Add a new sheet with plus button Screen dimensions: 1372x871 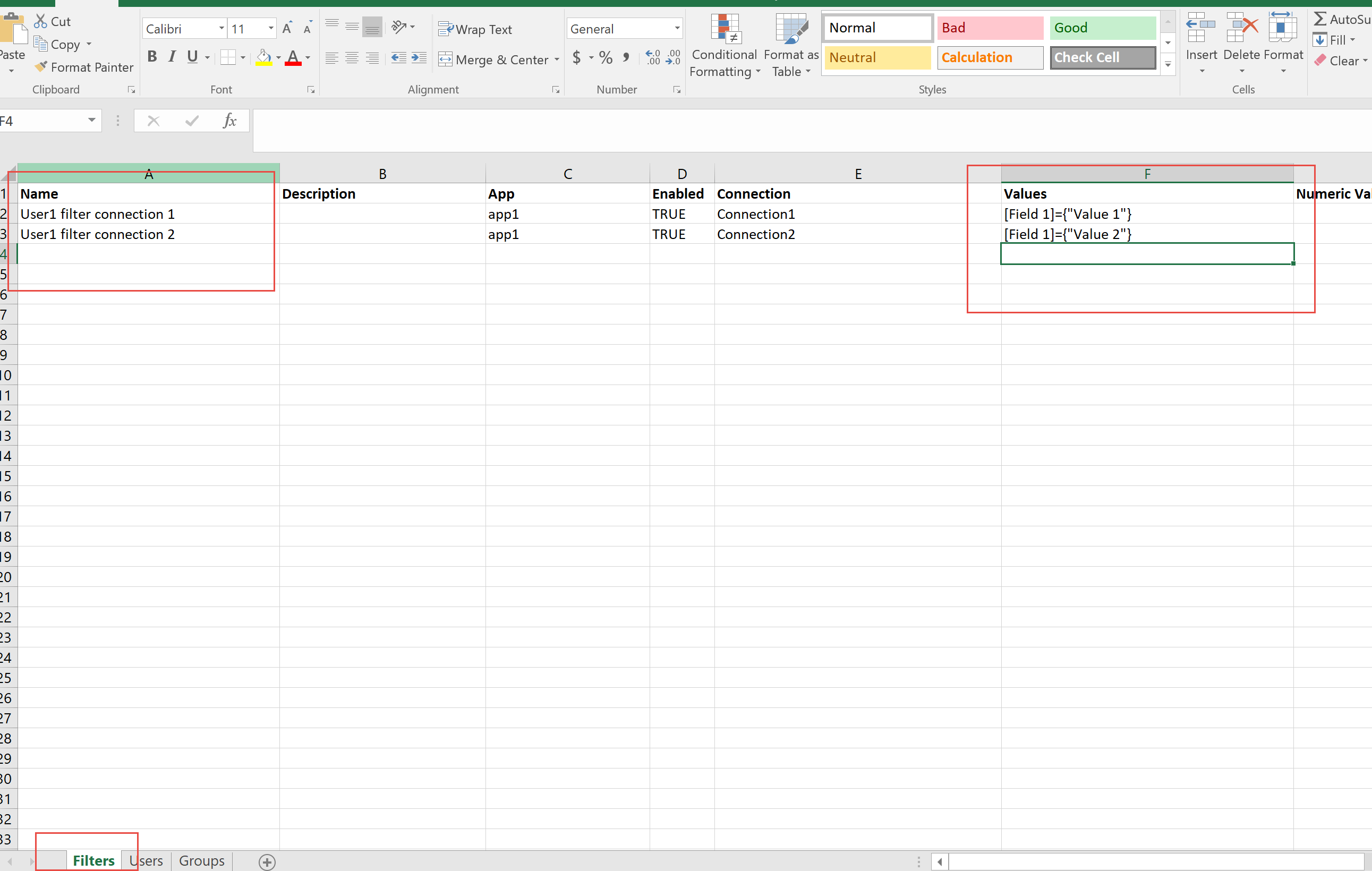coord(267,862)
